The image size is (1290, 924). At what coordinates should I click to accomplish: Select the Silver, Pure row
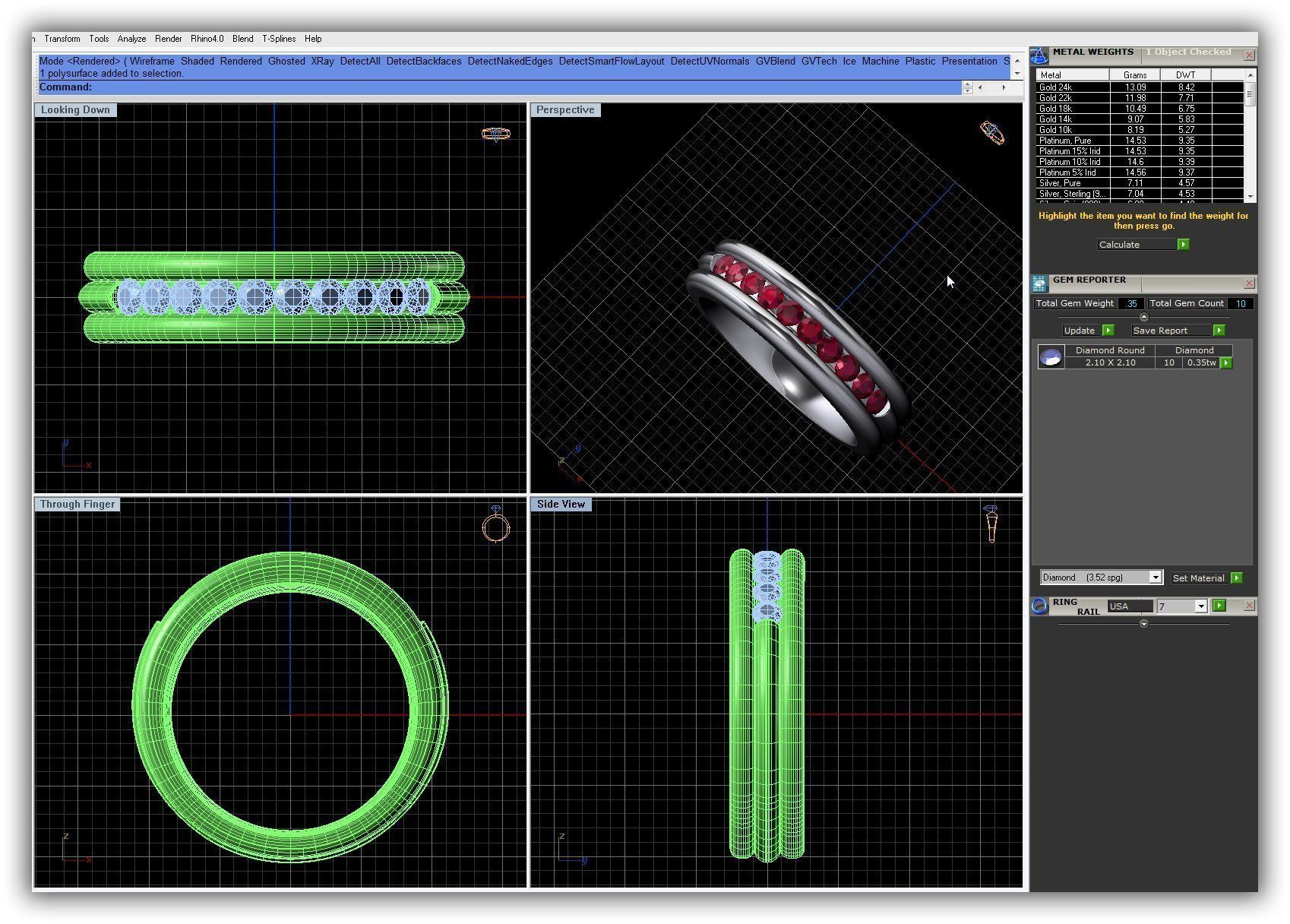[x=1140, y=183]
